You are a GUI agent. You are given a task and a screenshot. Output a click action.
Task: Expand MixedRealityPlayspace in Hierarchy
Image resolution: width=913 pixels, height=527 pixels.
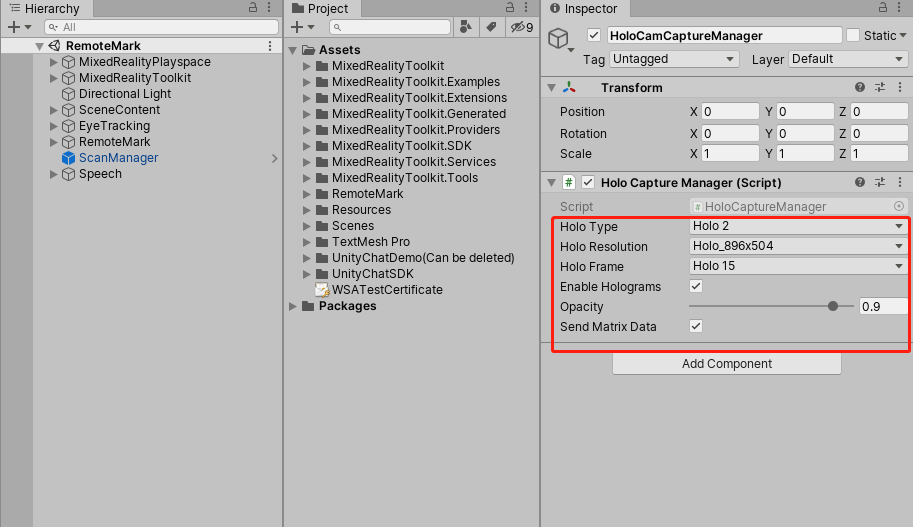pyautogui.click(x=53, y=62)
